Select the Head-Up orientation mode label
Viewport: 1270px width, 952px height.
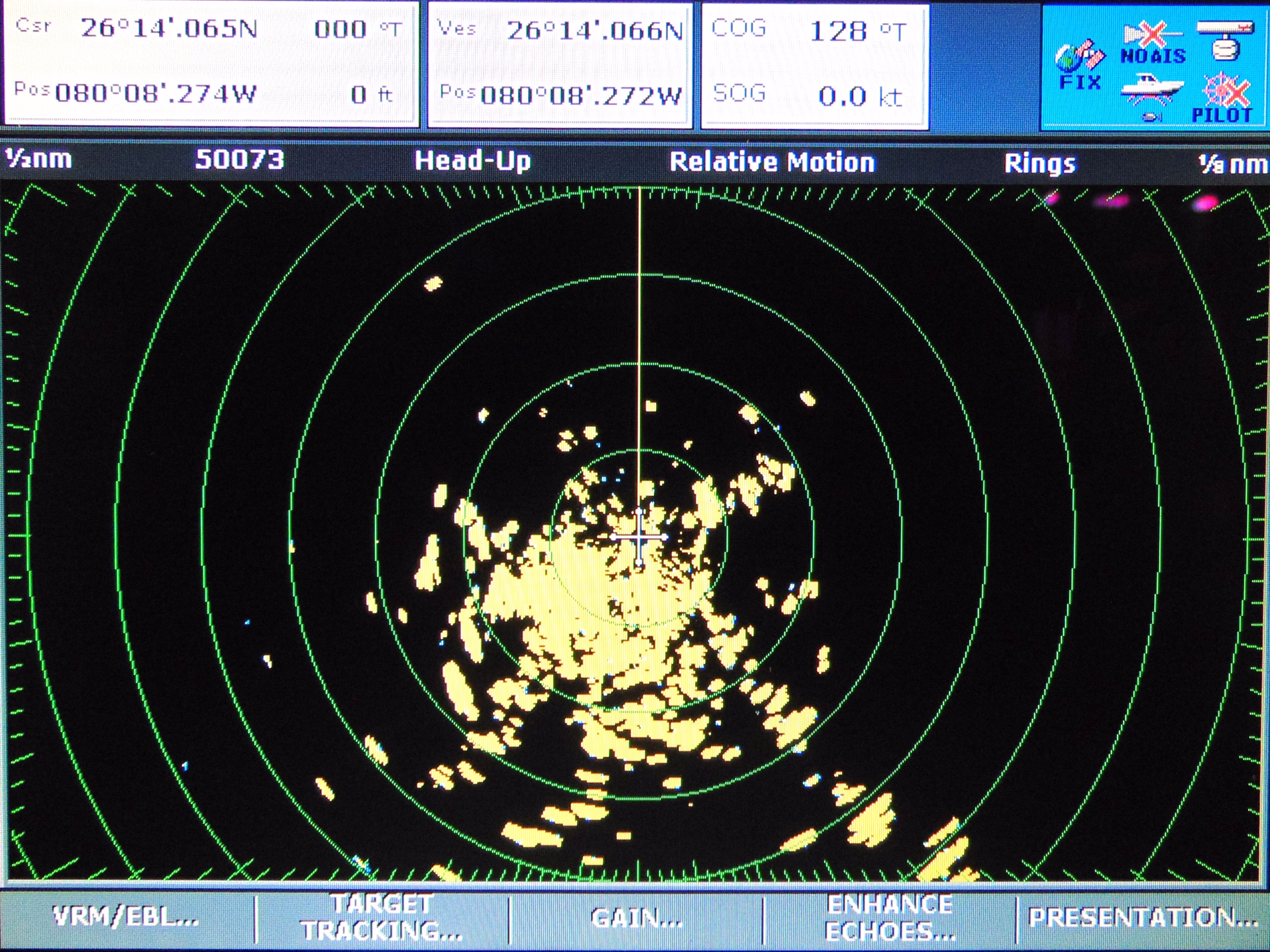point(472,161)
